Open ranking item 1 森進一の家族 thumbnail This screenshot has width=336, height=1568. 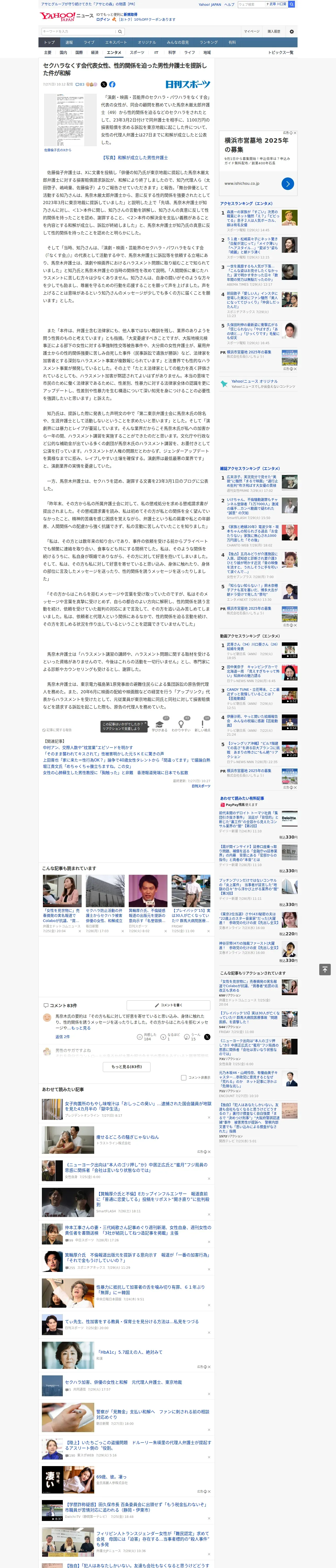[289, 218]
